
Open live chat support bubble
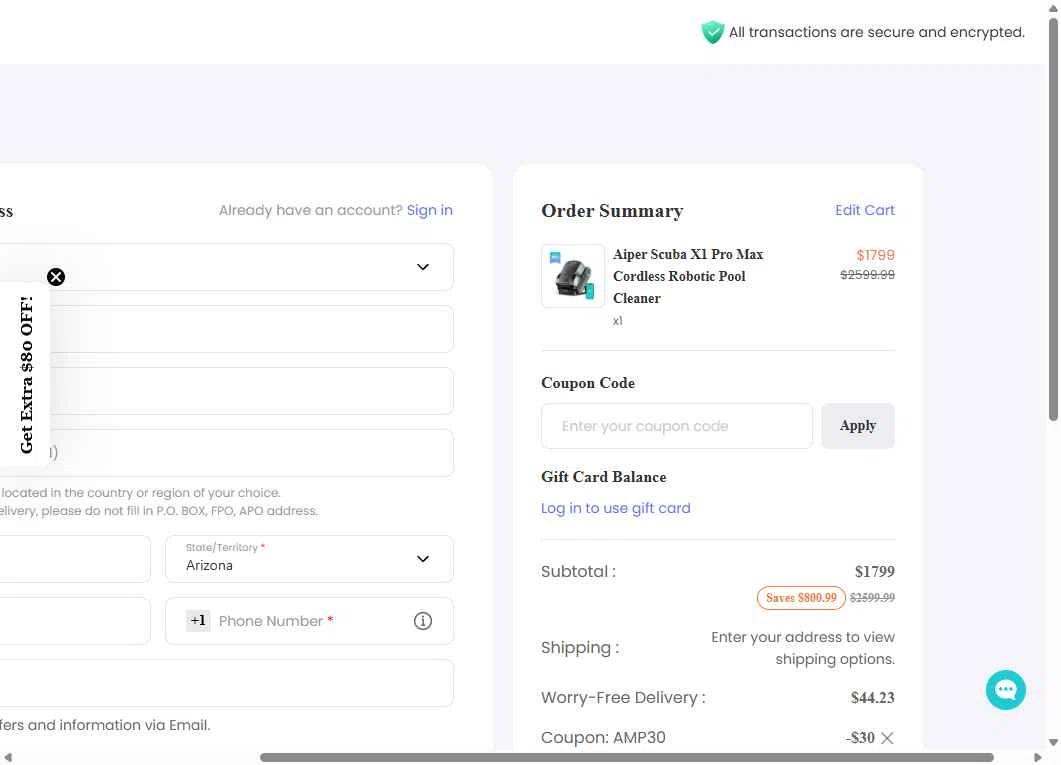point(1006,689)
